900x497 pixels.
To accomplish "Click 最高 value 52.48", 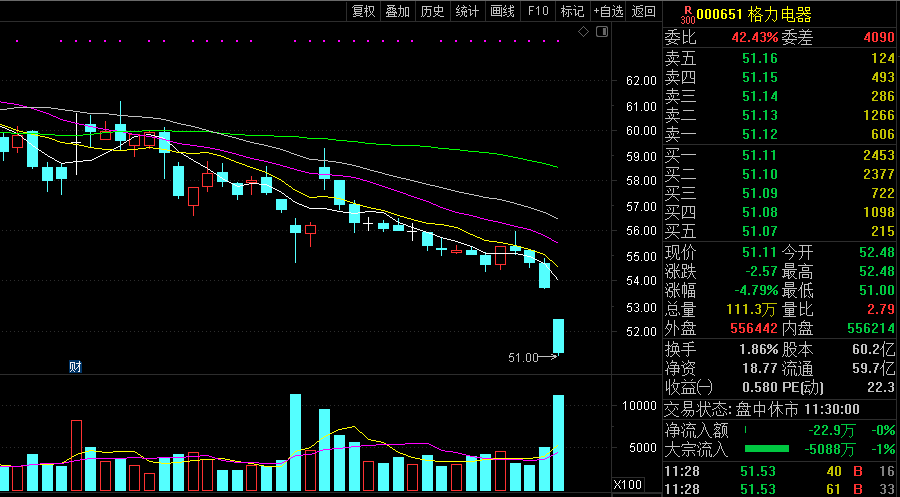I will pyautogui.click(x=876, y=271).
